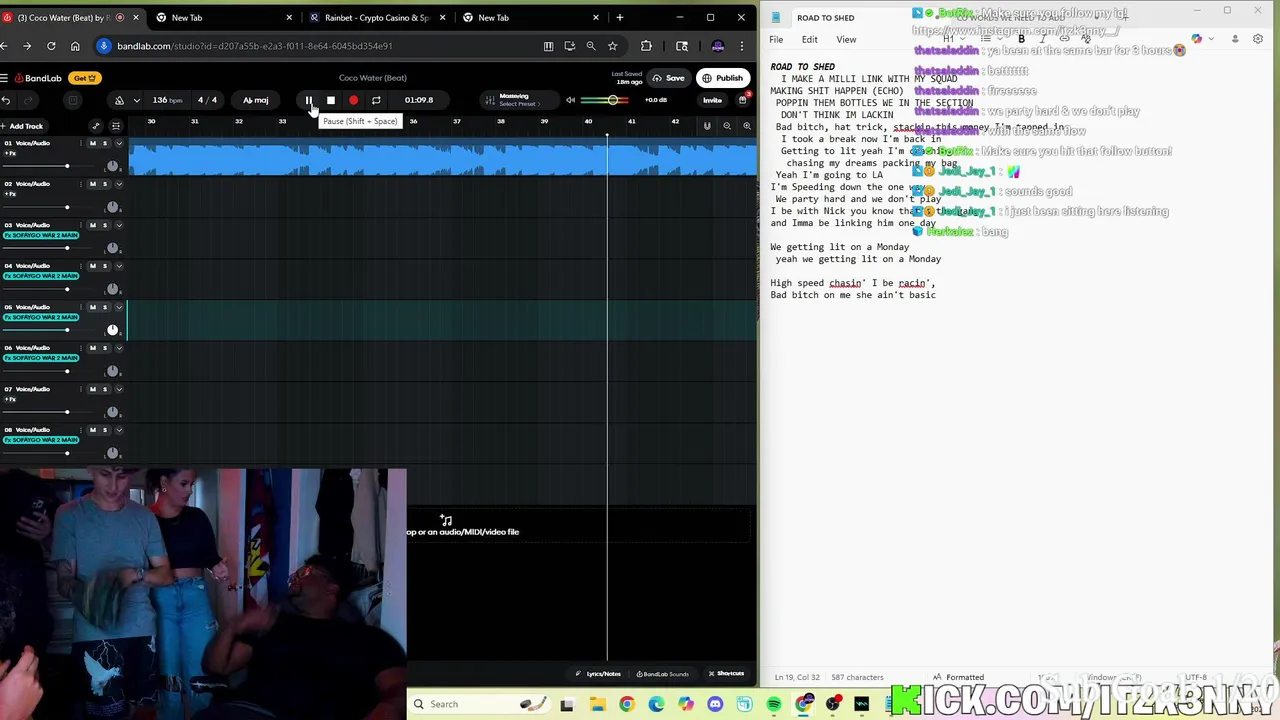Solo track 08 Voice/Audio
Viewport: 1280px width, 720px height.
(104, 430)
